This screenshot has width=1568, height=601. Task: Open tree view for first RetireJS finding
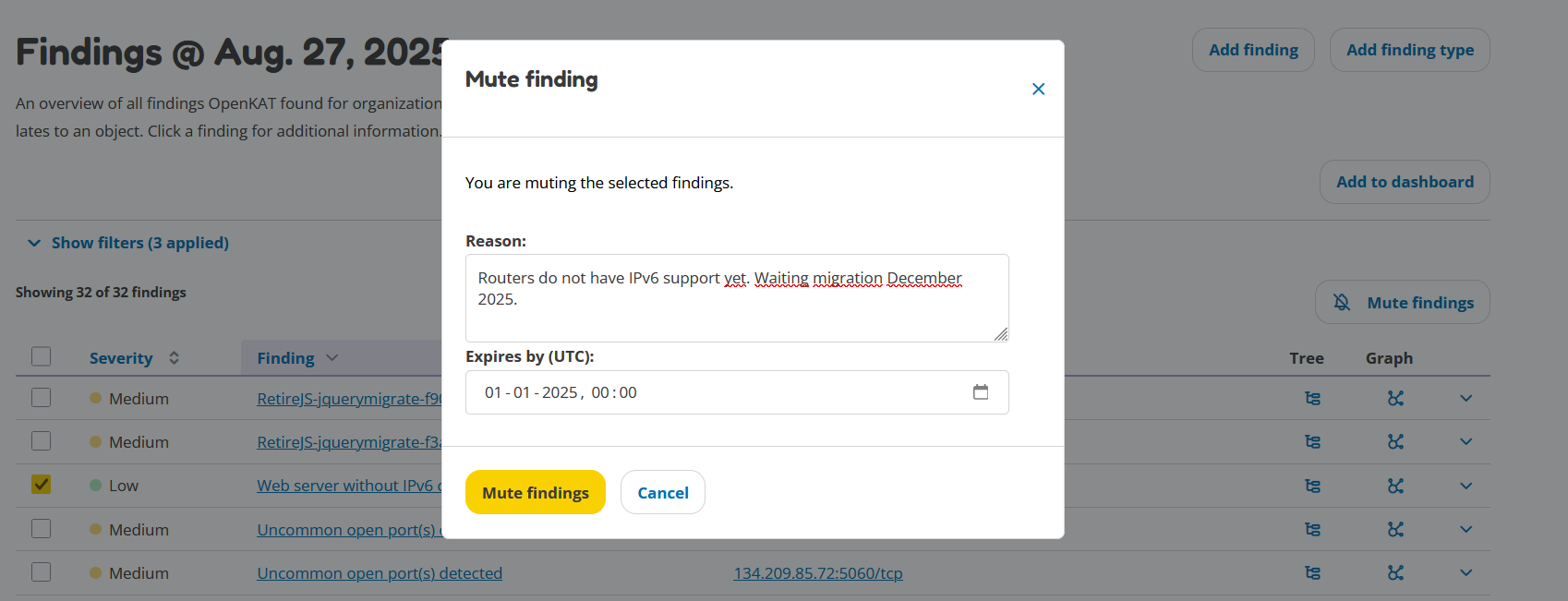pyautogui.click(x=1312, y=399)
